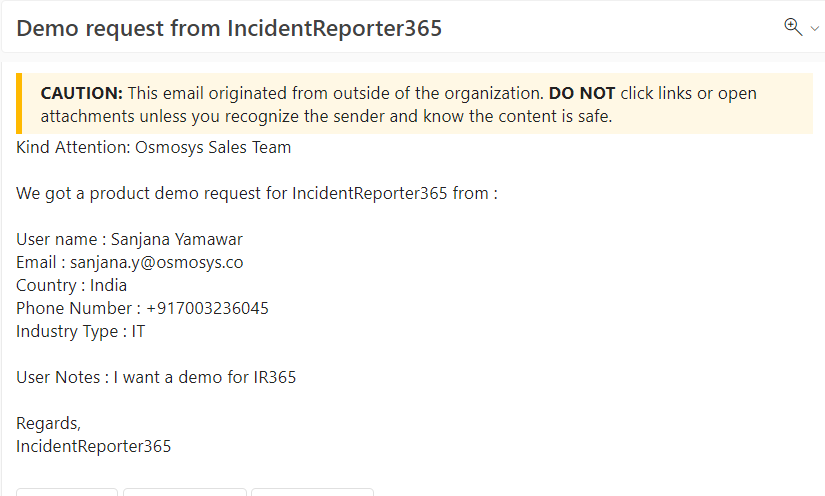Expand the chevron beside the zoom icon

(814, 29)
